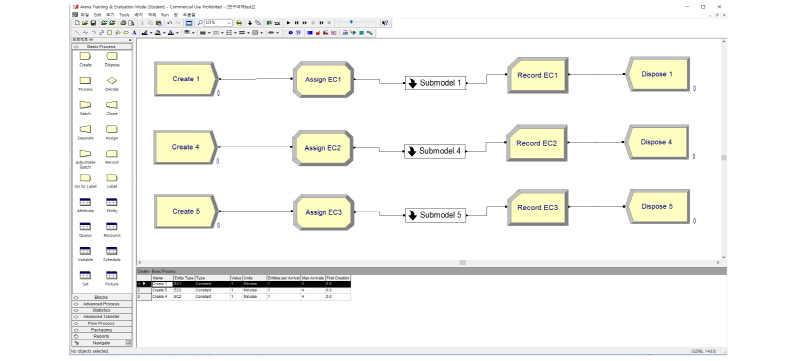Click the Entity Type column header

click(x=184, y=278)
